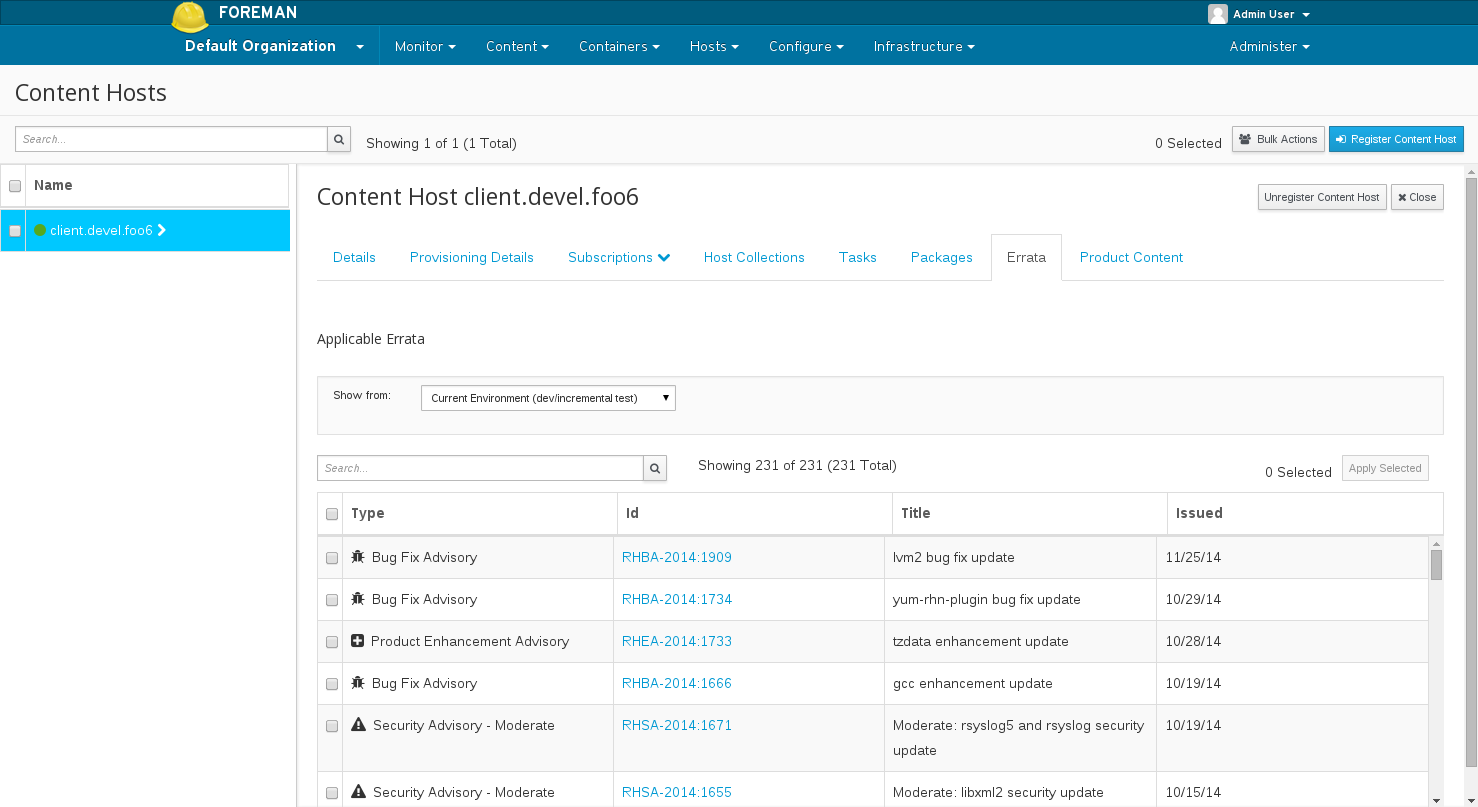Click the warning icon on rsyslog security advisory
Screen dimensions: 1478x807
pos(359,725)
